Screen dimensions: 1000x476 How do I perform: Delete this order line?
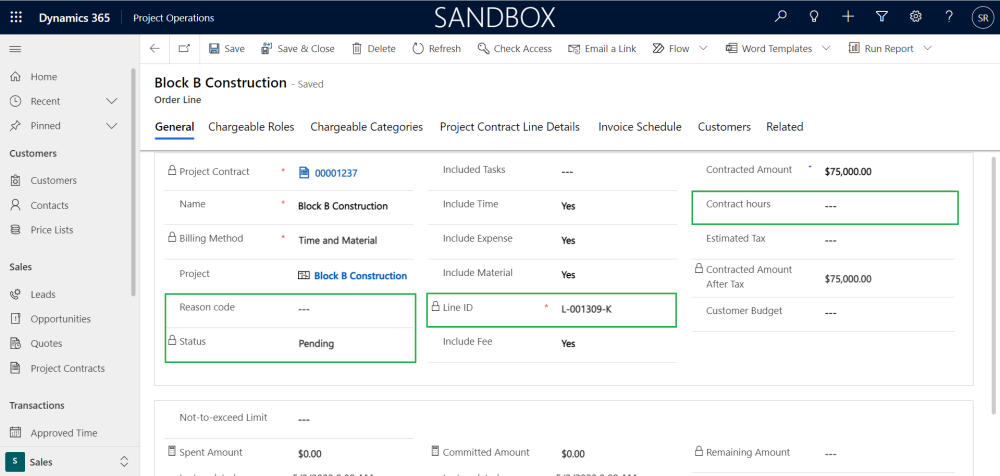tap(374, 48)
